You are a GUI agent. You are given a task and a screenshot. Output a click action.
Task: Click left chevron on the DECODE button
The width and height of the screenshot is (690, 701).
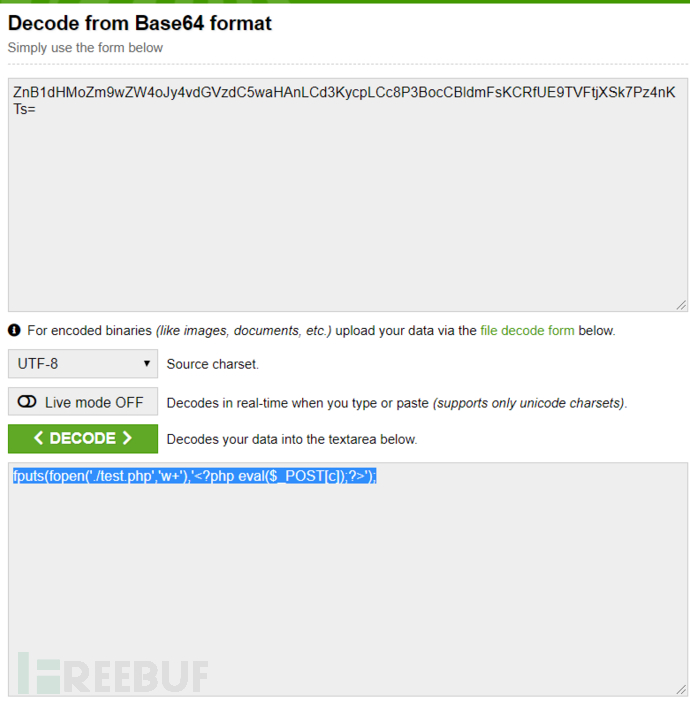pos(38,438)
